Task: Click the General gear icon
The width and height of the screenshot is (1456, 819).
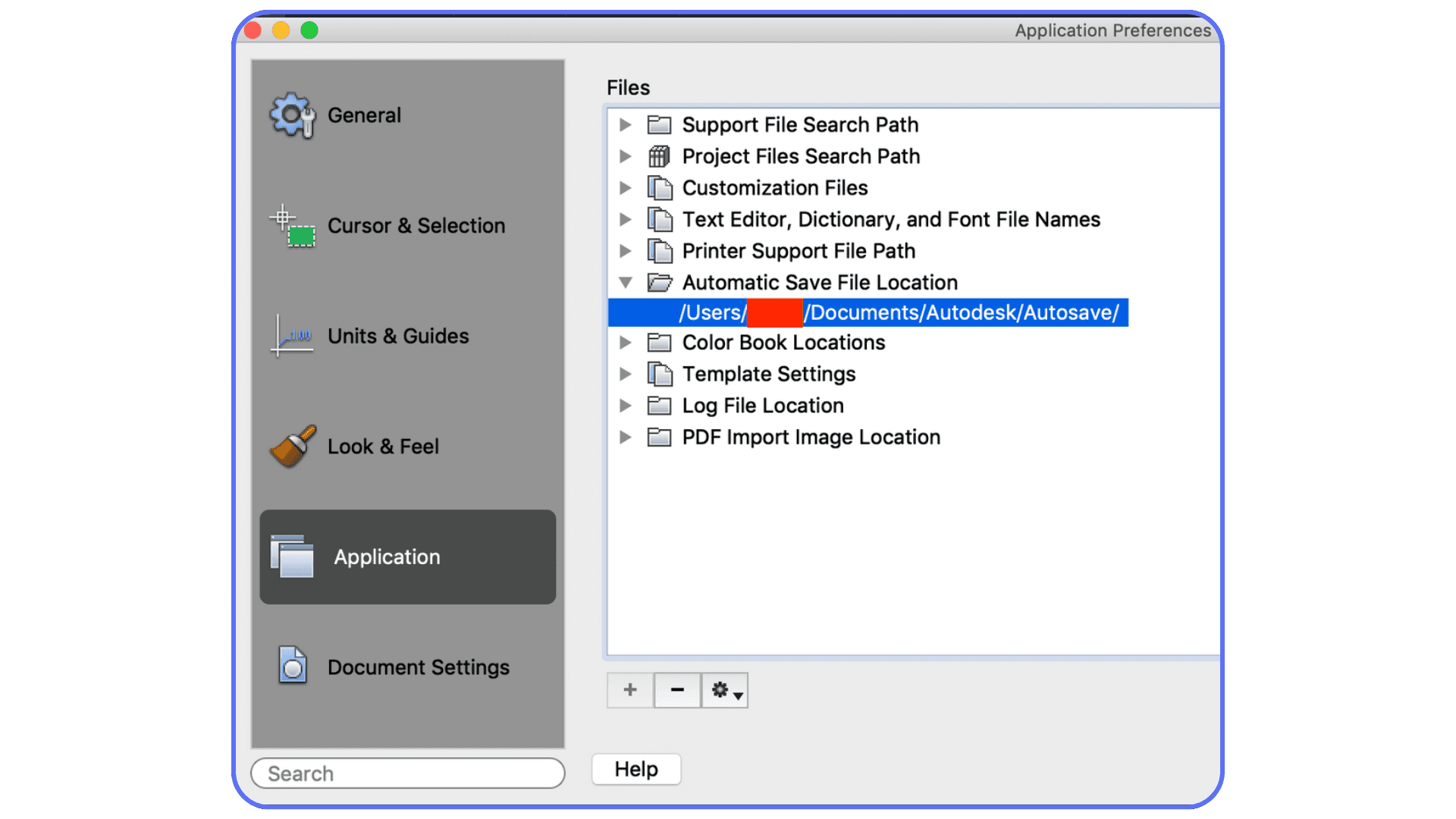Action: [293, 115]
